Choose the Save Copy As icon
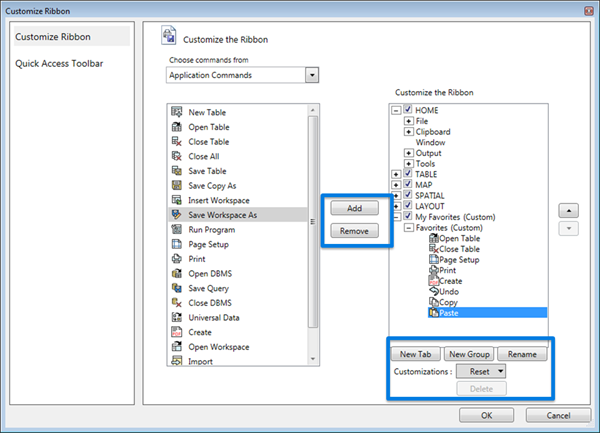This screenshot has width=600, height=433. [x=176, y=185]
